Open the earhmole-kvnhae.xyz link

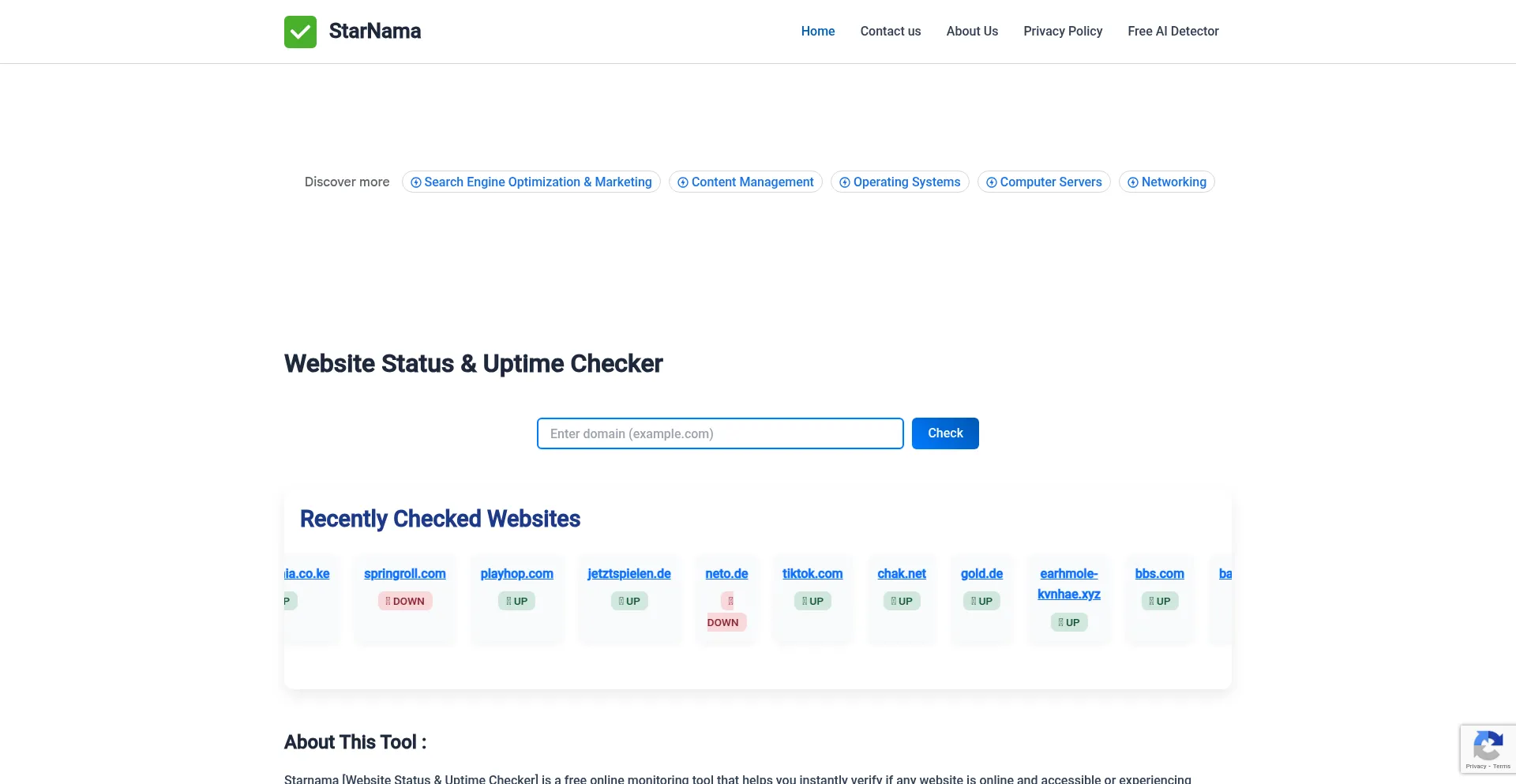pyautogui.click(x=1068, y=584)
